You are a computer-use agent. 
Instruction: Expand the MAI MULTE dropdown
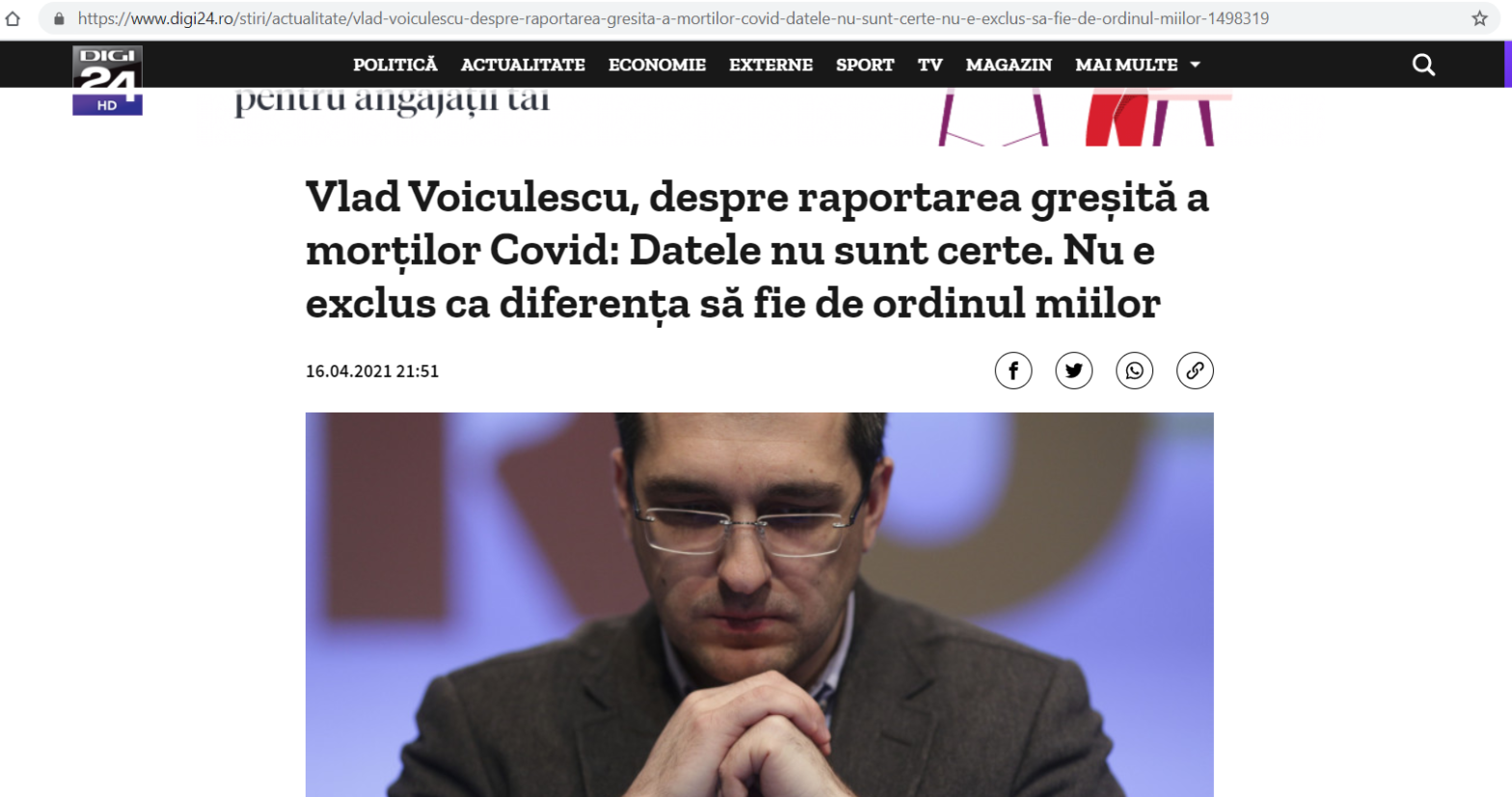[1138, 65]
